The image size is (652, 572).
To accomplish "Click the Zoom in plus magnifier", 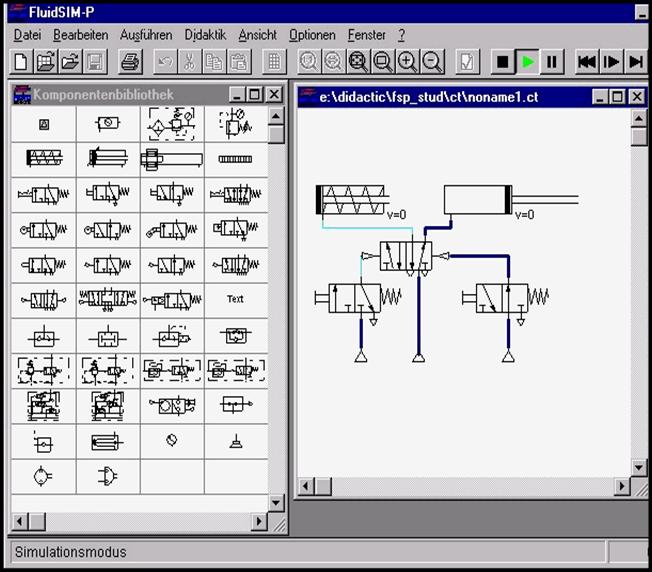I will 407,62.
